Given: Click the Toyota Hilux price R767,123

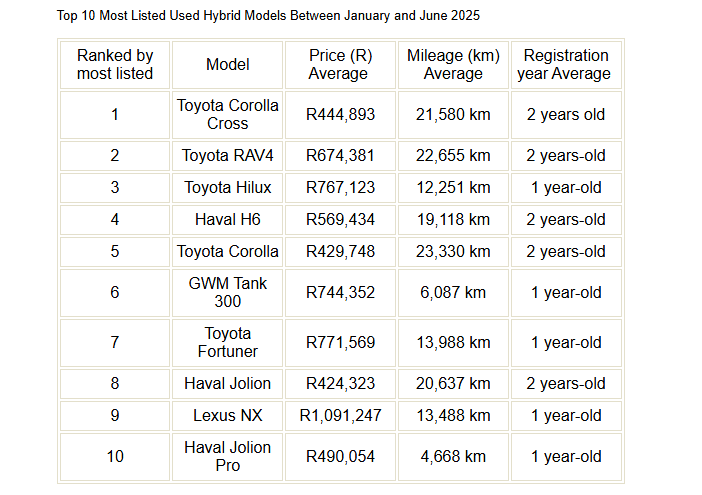Looking at the screenshot, I should coord(340,188).
